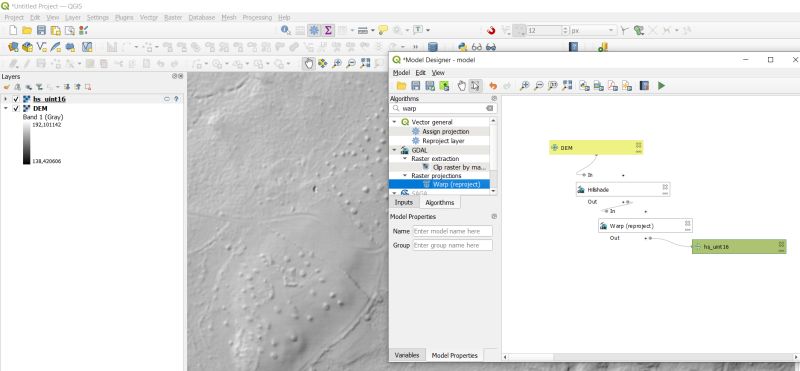The image size is (800, 371).
Task: Switch to the Algorithms tab
Action: point(440,203)
